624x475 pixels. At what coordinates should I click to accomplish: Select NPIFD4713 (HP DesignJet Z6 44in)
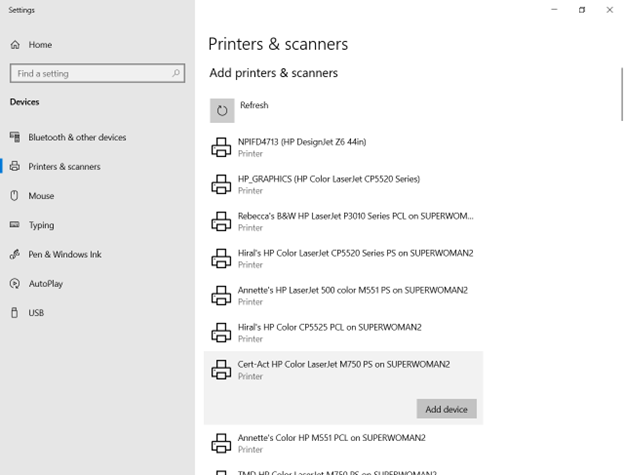[x=343, y=148]
